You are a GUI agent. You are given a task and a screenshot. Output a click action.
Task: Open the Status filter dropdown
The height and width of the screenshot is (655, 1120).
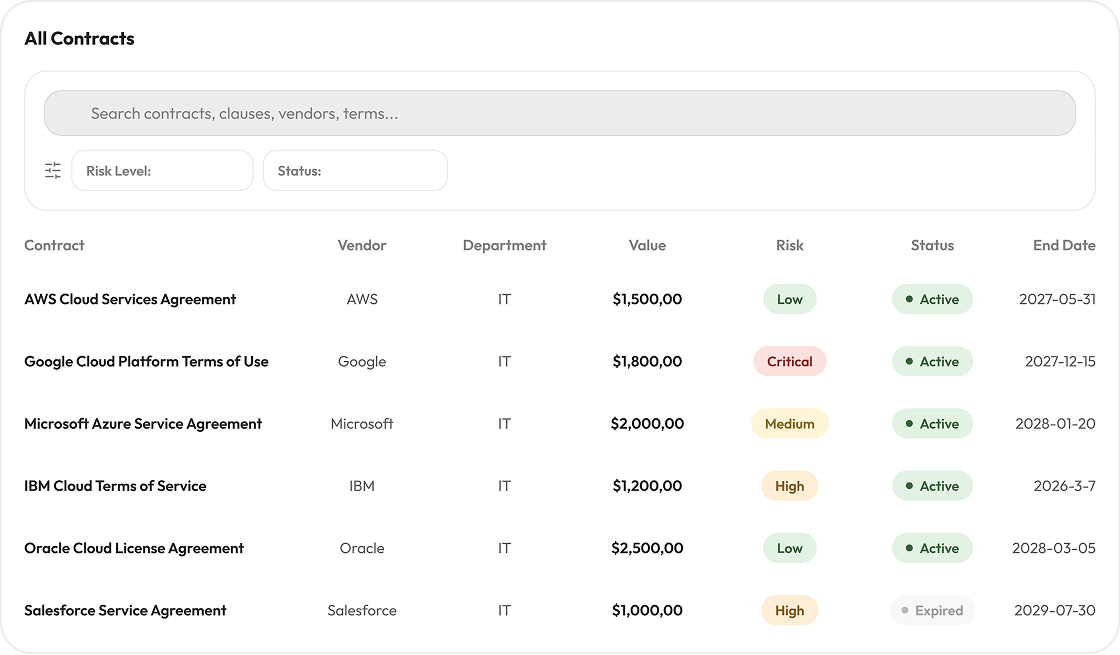[x=355, y=171]
